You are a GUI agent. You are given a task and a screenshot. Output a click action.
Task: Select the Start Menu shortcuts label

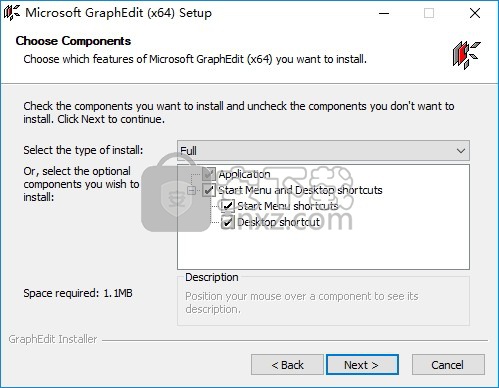click(288, 206)
